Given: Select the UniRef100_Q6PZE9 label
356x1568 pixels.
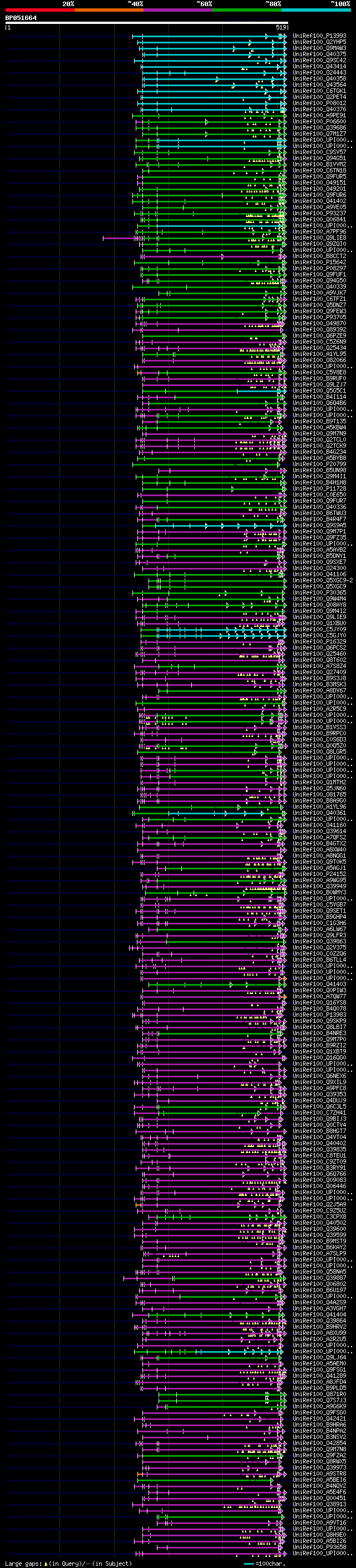Looking at the screenshot, I should click(319, 336).
